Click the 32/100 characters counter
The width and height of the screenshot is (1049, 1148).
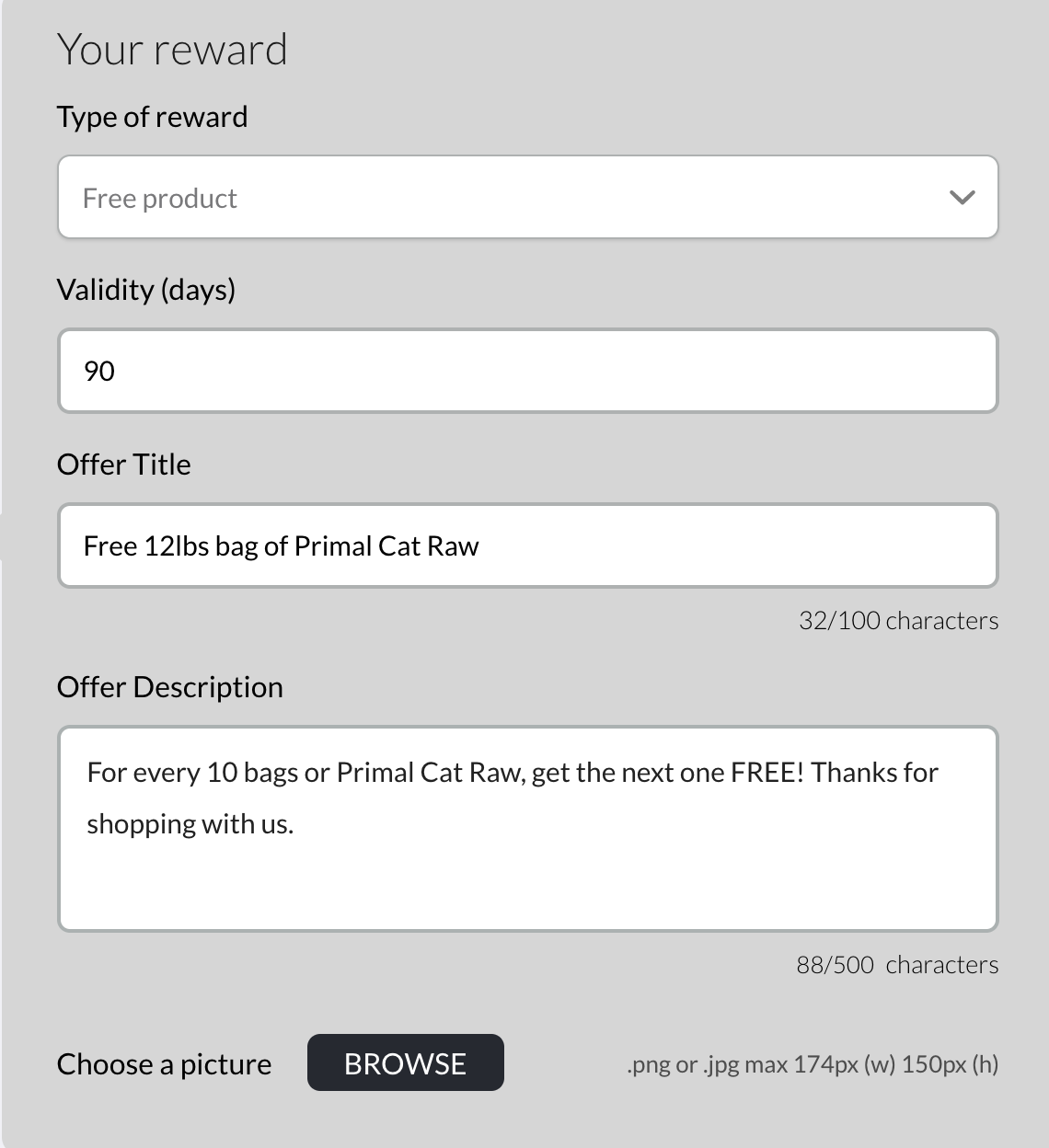(x=898, y=621)
